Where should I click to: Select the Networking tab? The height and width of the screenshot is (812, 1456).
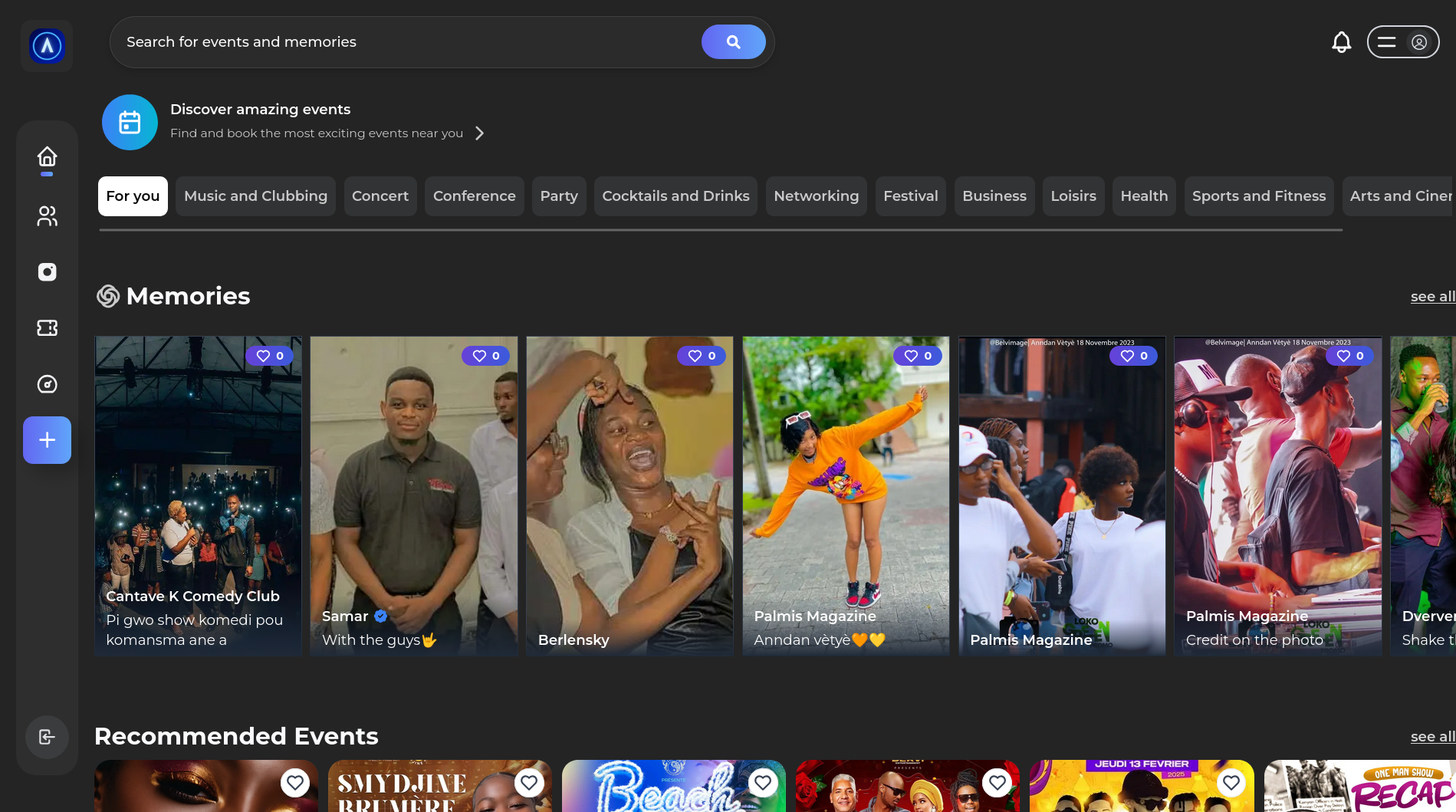(x=817, y=196)
